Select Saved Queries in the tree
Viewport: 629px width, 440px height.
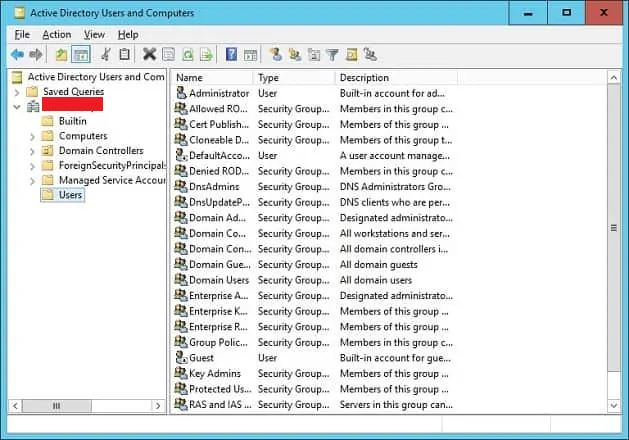(x=73, y=91)
